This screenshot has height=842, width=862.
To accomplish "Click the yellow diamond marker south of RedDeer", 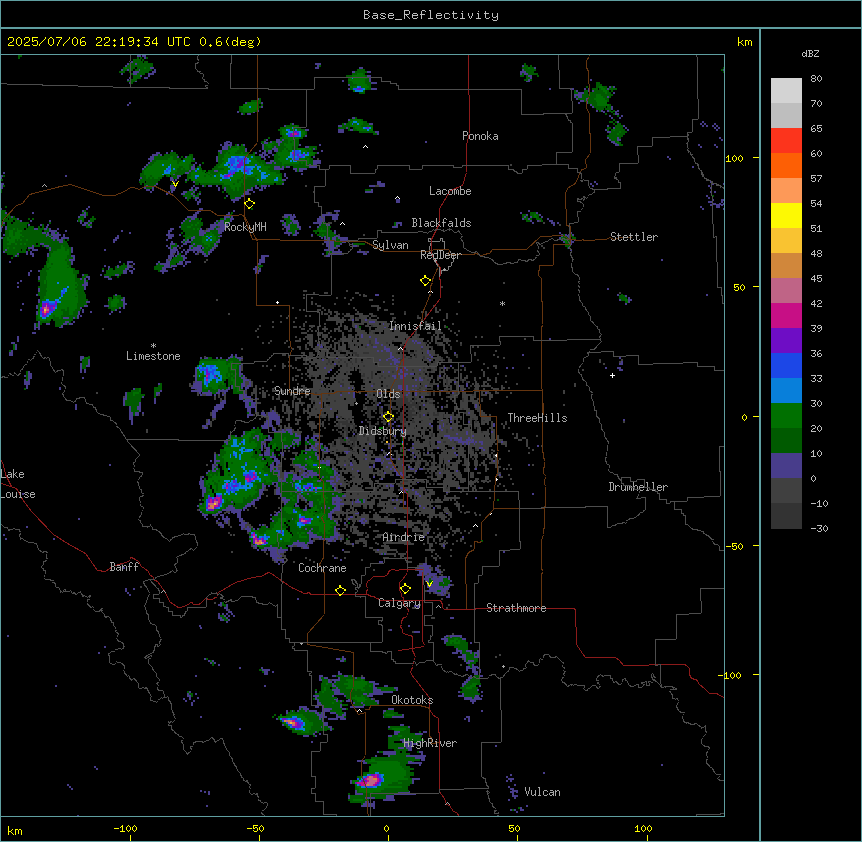I will point(426,281).
